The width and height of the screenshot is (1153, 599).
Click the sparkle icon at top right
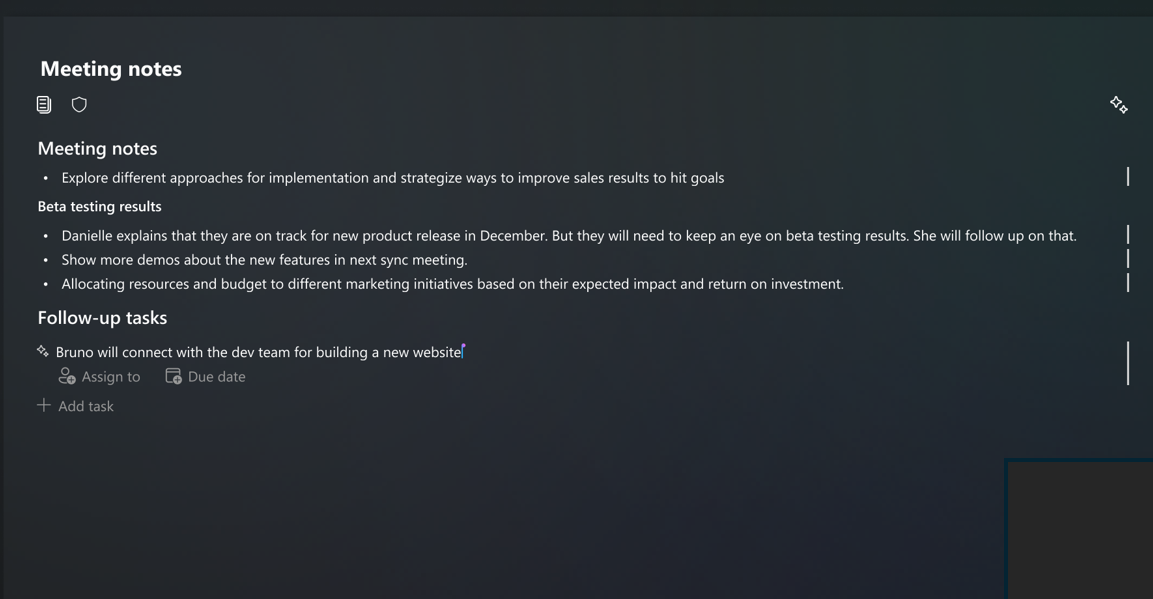[x=1118, y=105]
